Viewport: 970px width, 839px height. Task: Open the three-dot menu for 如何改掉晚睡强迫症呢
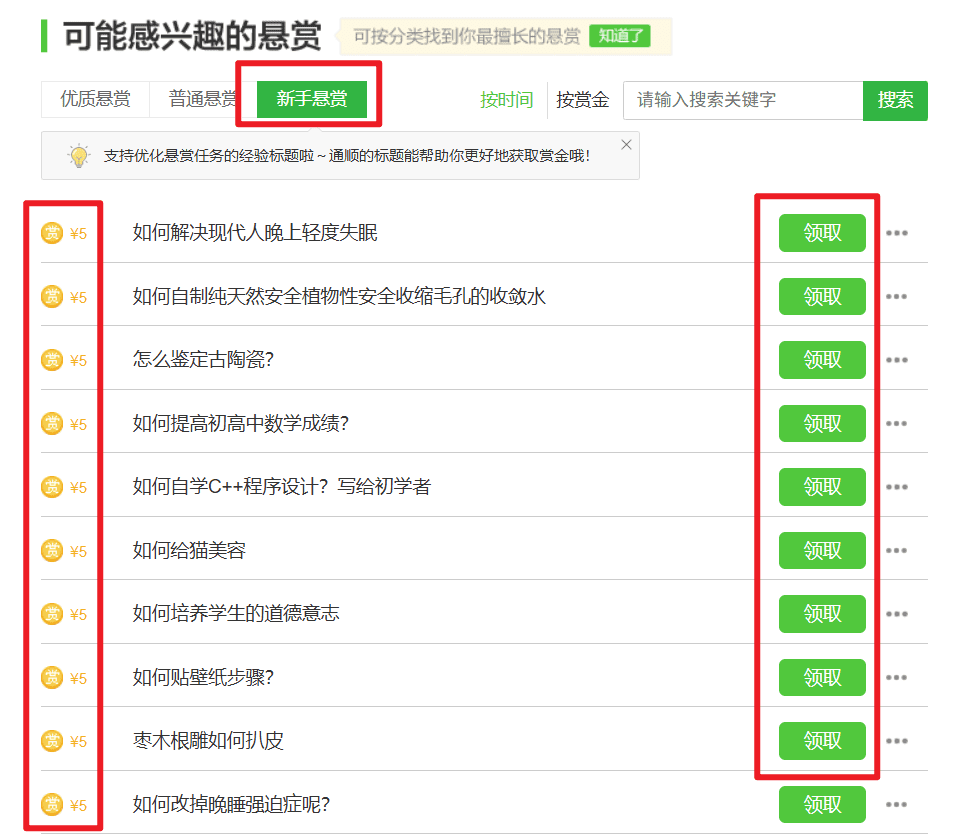pyautogui.click(x=897, y=805)
